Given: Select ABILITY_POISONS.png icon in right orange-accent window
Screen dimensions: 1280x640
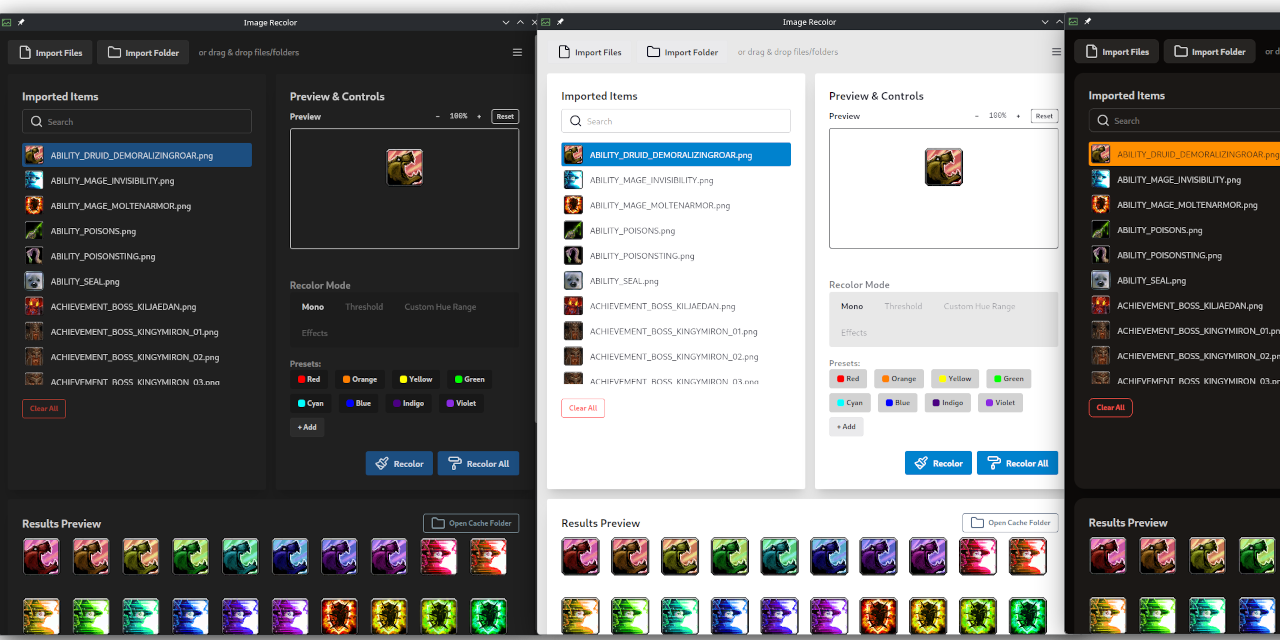Looking at the screenshot, I should pyautogui.click(x=1100, y=229).
